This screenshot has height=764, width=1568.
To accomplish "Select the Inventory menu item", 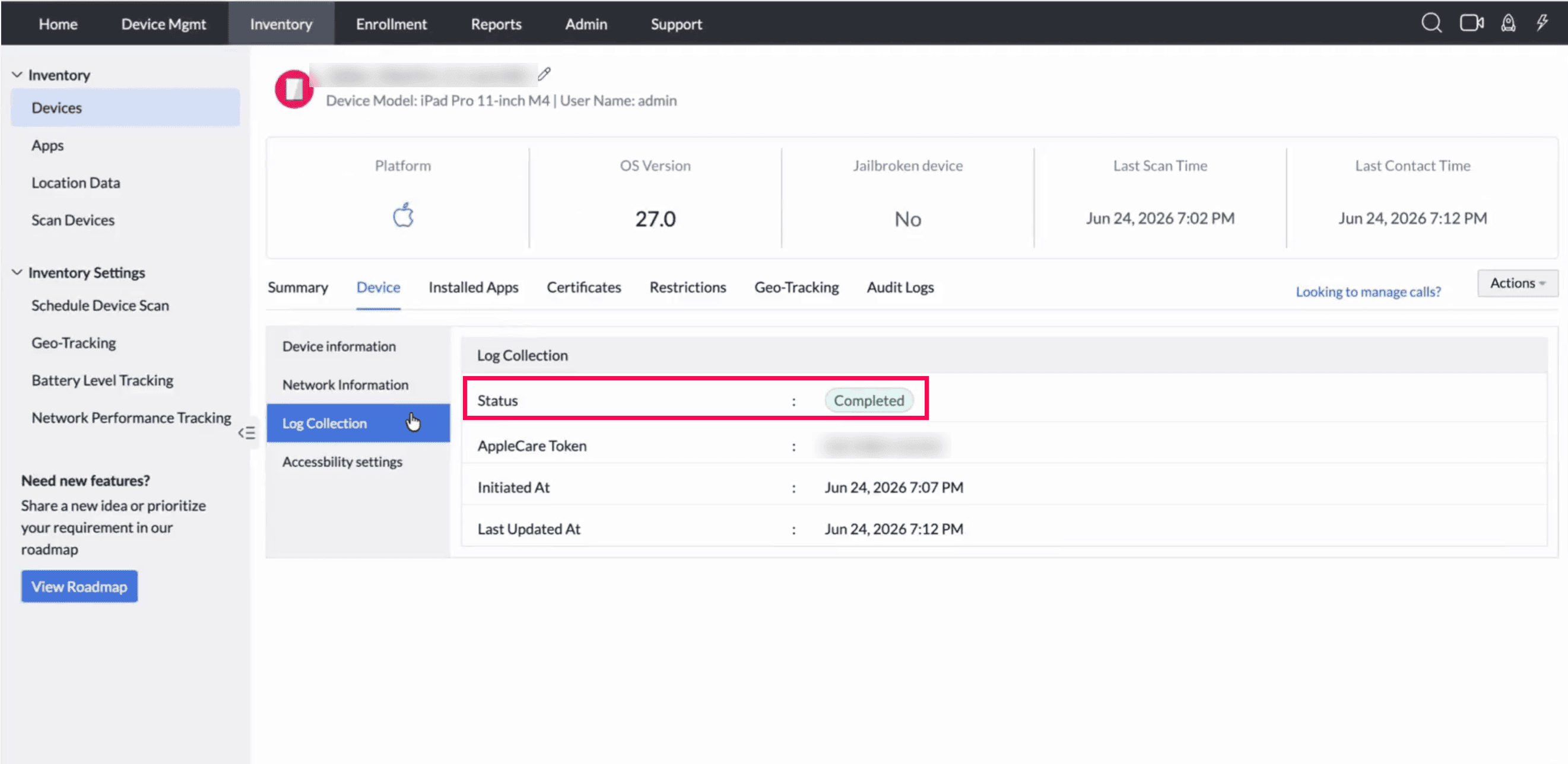I will [x=281, y=24].
